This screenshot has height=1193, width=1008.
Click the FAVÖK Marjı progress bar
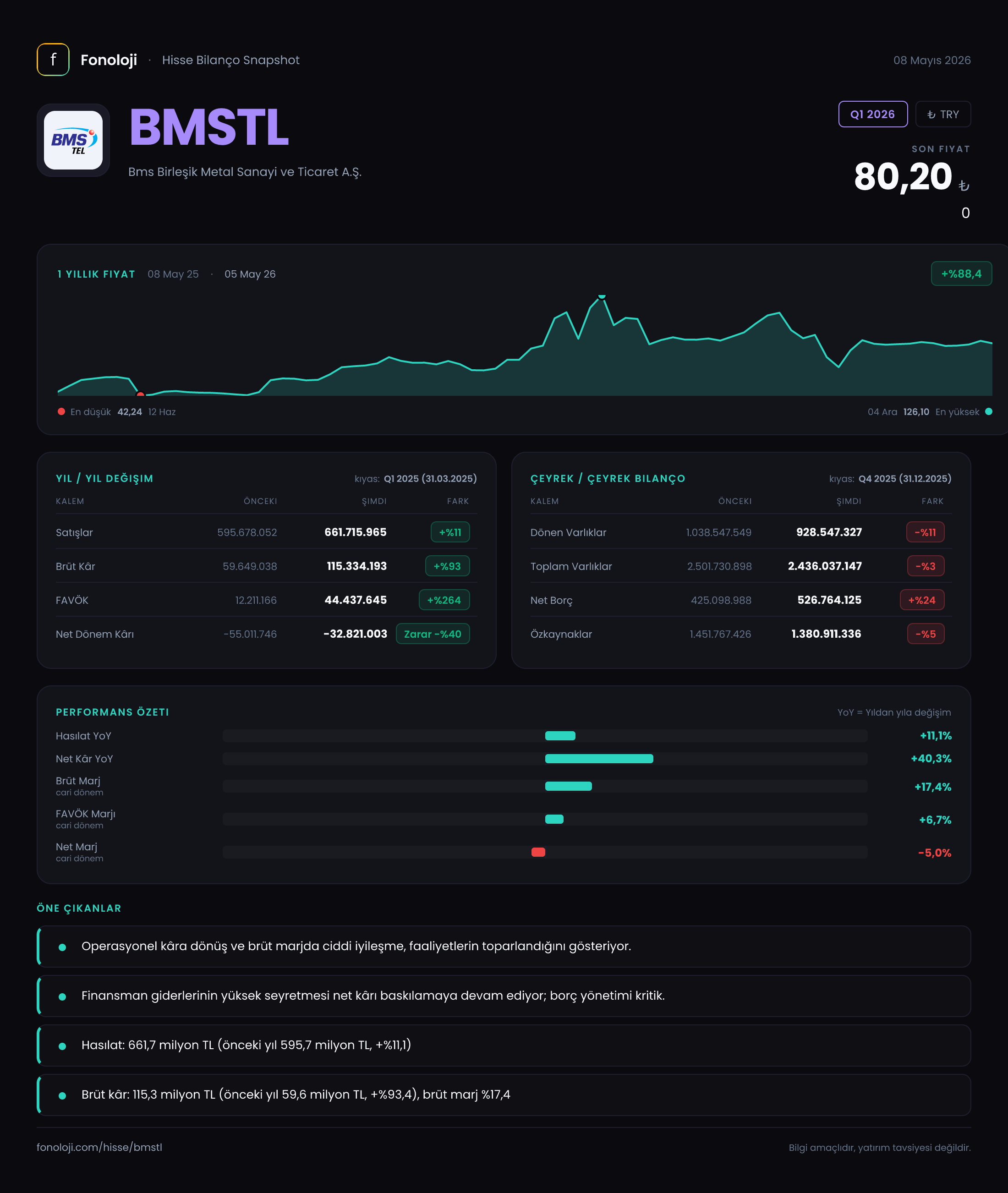pyautogui.click(x=545, y=819)
